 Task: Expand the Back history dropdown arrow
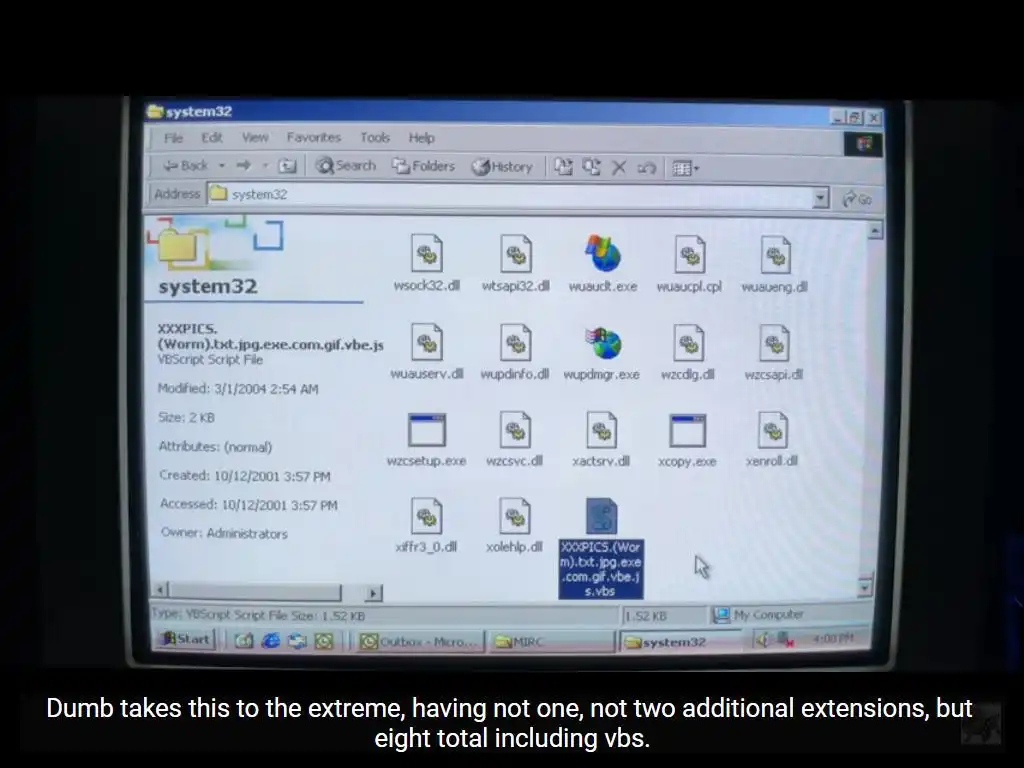pyautogui.click(x=222, y=166)
